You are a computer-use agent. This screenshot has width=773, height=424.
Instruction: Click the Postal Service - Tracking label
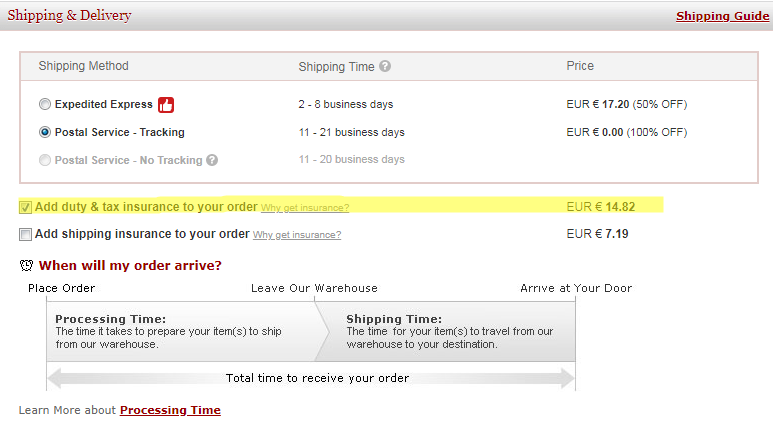[120, 132]
